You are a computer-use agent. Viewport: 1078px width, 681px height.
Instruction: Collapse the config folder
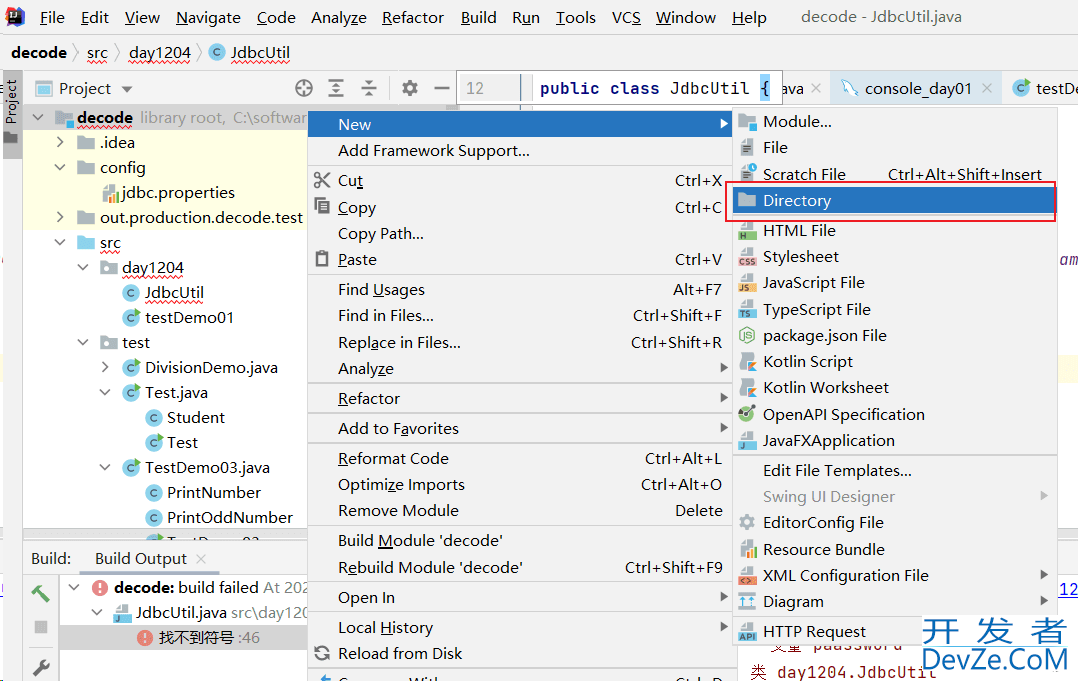[61, 168]
